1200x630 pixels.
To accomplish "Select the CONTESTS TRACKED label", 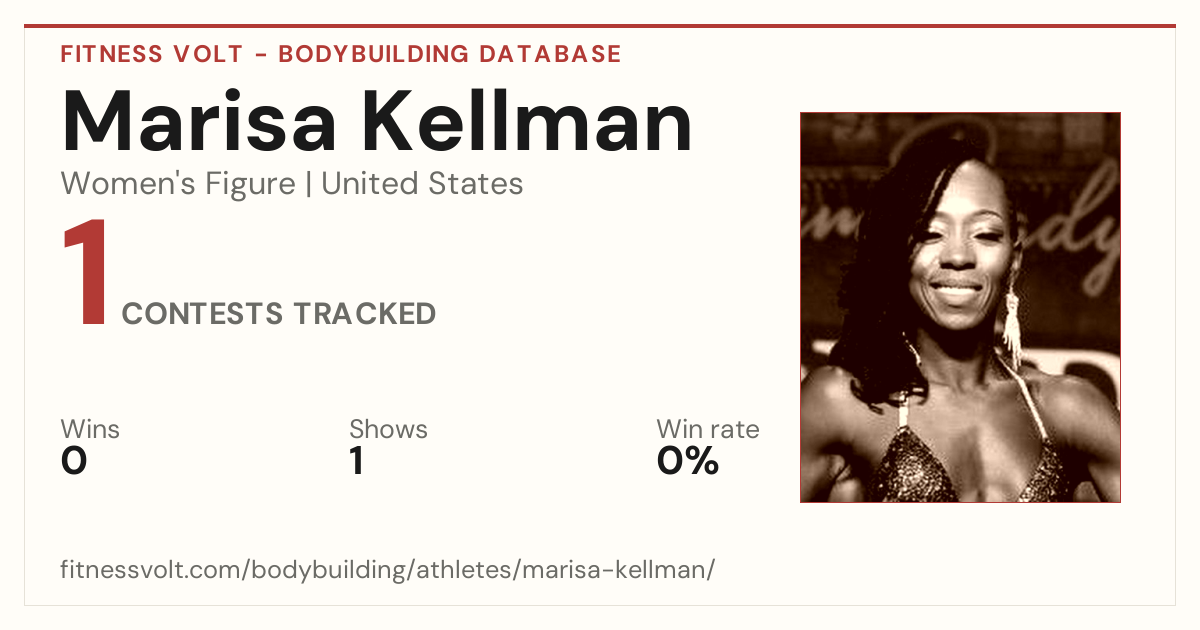I will tap(279, 314).
